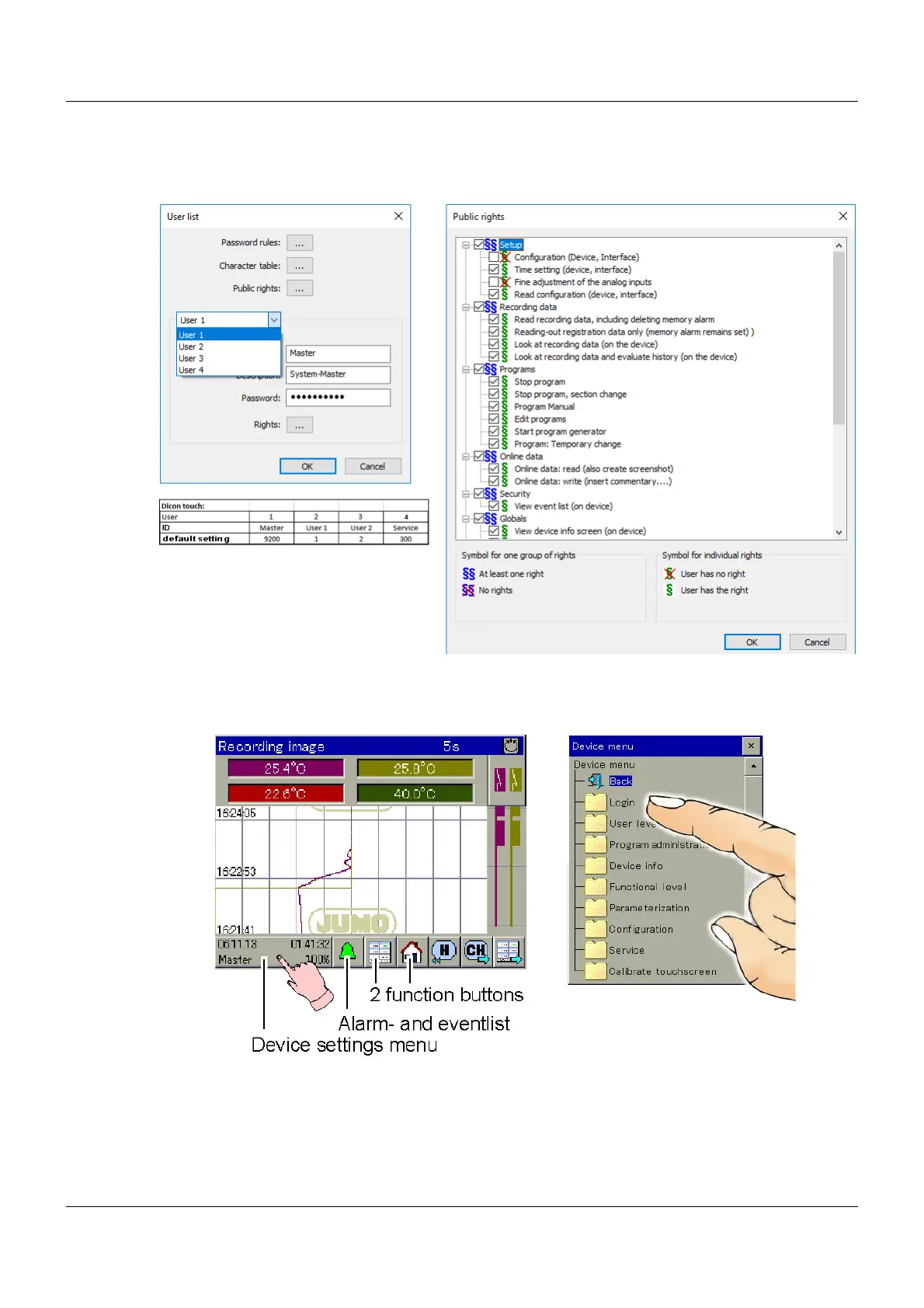Click Public rights scrollbar up arrow
This screenshot has width=924, height=1308.
pyautogui.click(x=839, y=245)
